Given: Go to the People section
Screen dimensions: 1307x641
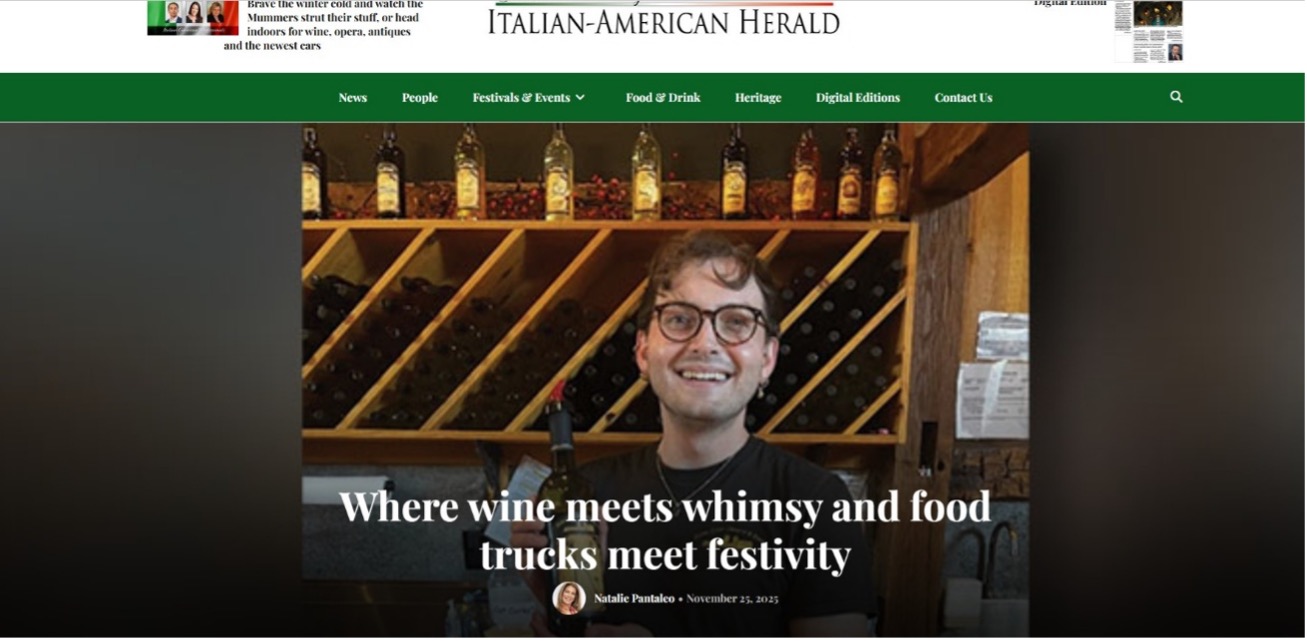Looking at the screenshot, I should [420, 98].
